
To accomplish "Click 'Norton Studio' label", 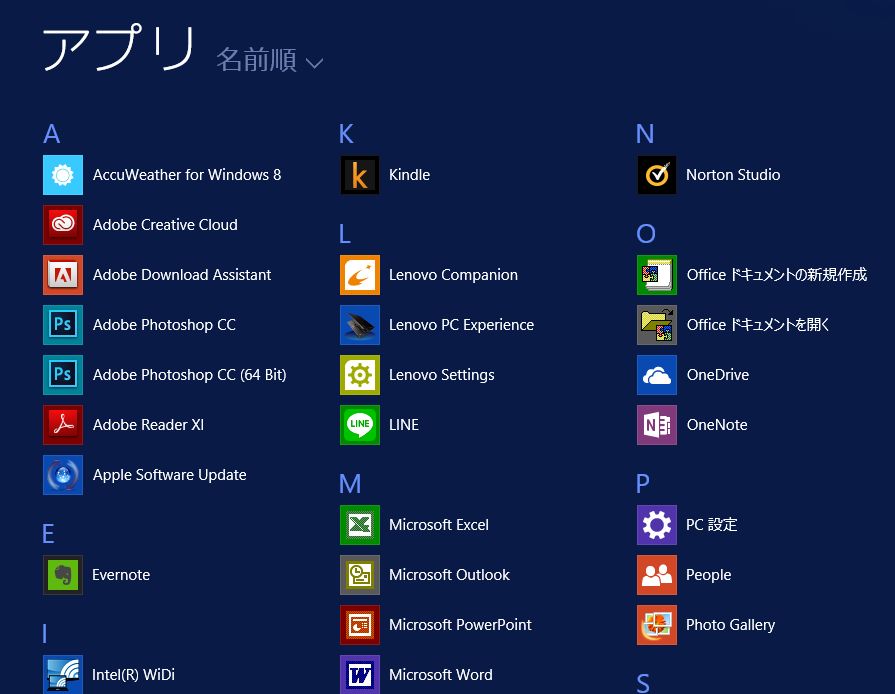I will (733, 175).
